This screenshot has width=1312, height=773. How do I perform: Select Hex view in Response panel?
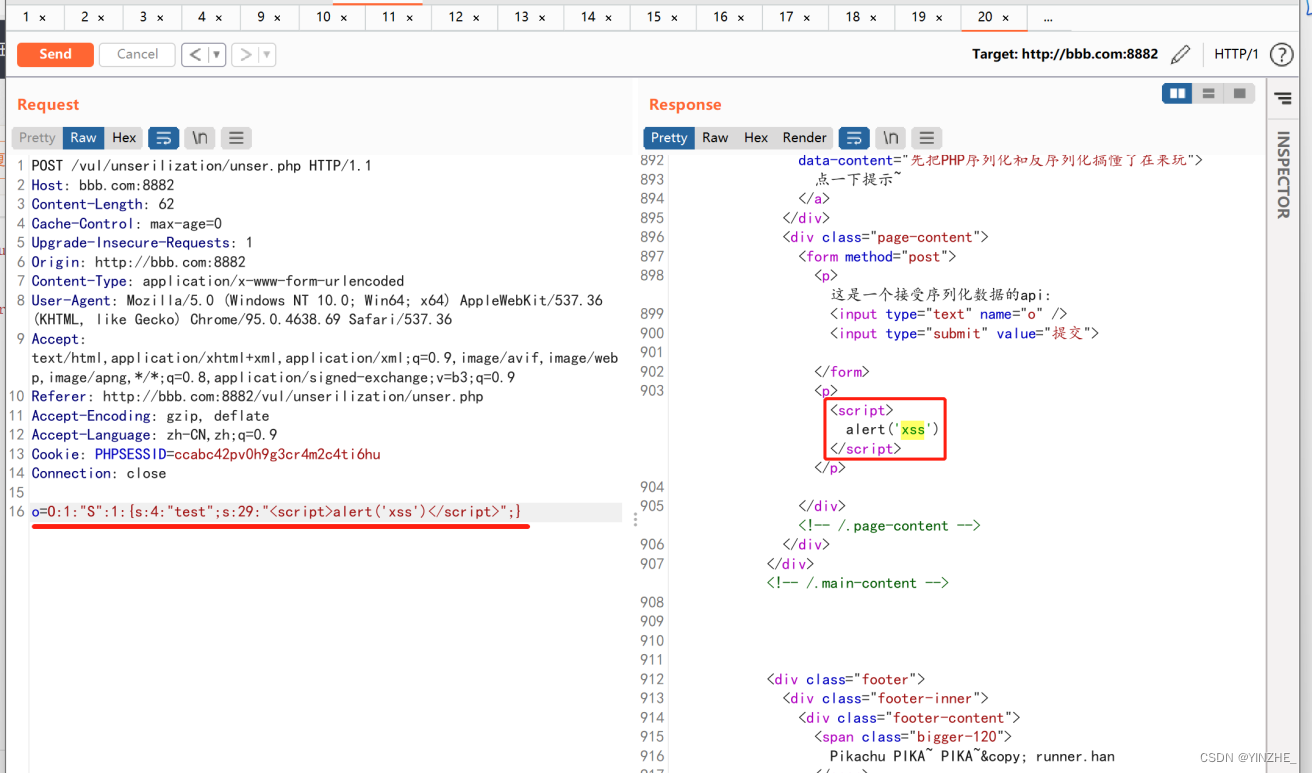tap(756, 138)
